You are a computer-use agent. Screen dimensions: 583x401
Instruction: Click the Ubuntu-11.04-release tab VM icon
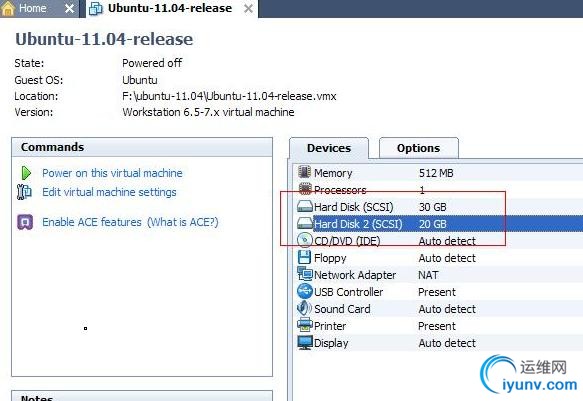[96, 9]
